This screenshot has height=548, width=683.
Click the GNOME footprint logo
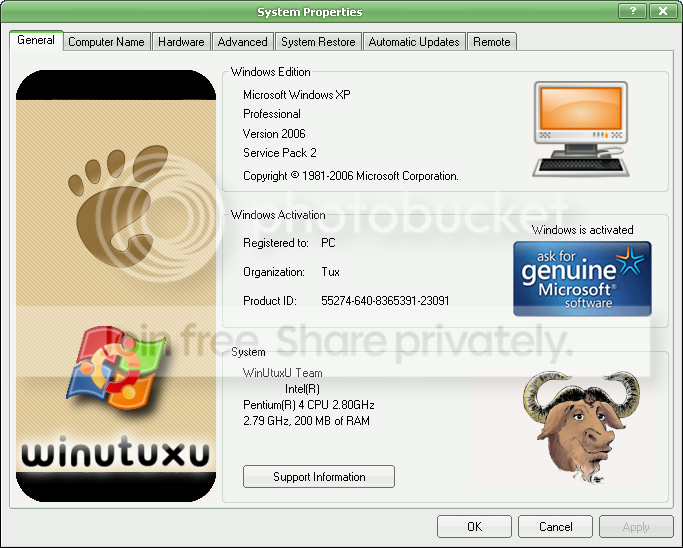click(x=118, y=206)
